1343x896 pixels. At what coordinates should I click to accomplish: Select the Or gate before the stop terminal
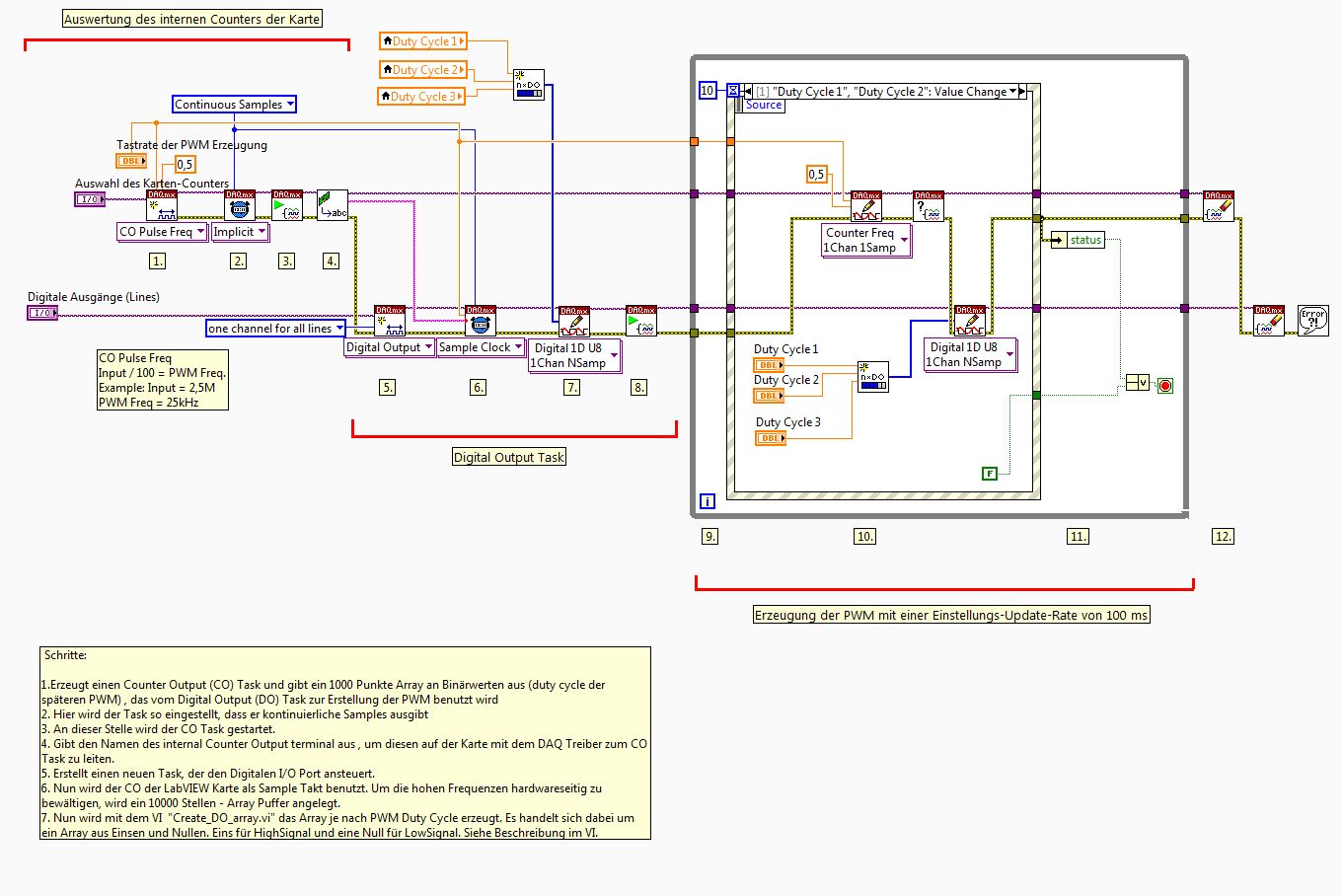[x=1138, y=383]
